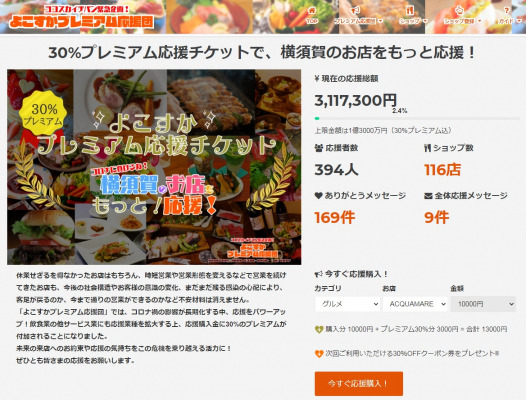Click the question mark guide icon

[x=507, y=11]
